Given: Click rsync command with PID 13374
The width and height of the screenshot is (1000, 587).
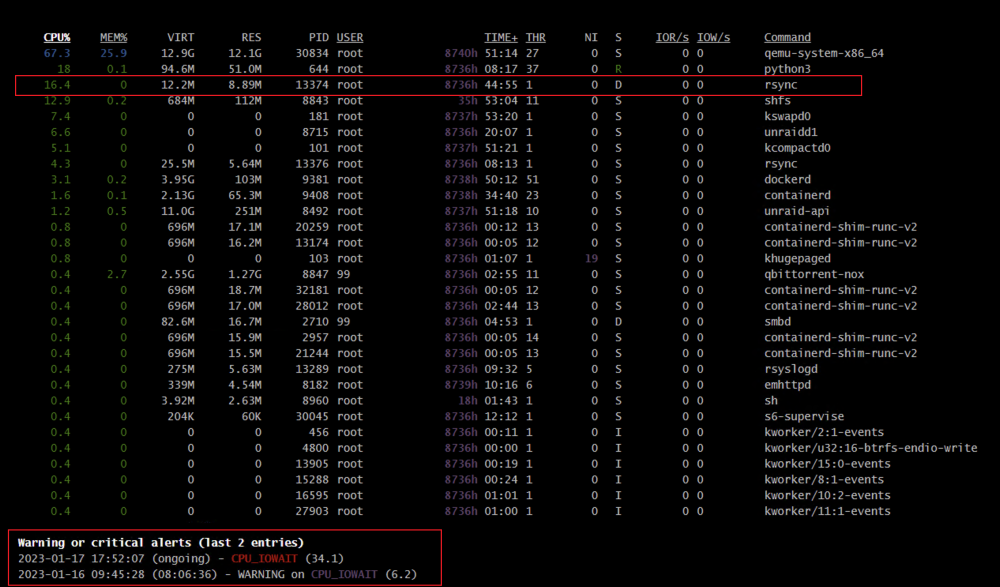Looking at the screenshot, I should tap(781, 85).
